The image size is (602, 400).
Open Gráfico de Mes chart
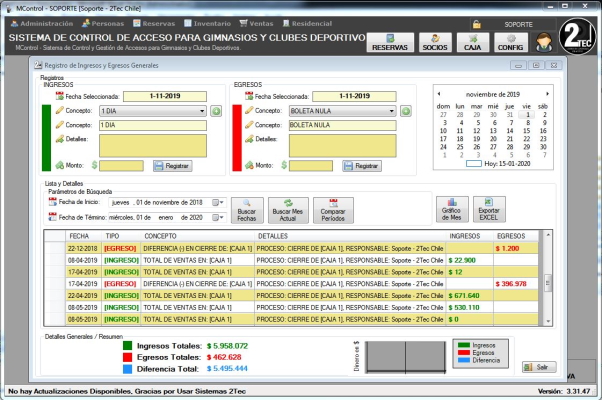coord(452,209)
